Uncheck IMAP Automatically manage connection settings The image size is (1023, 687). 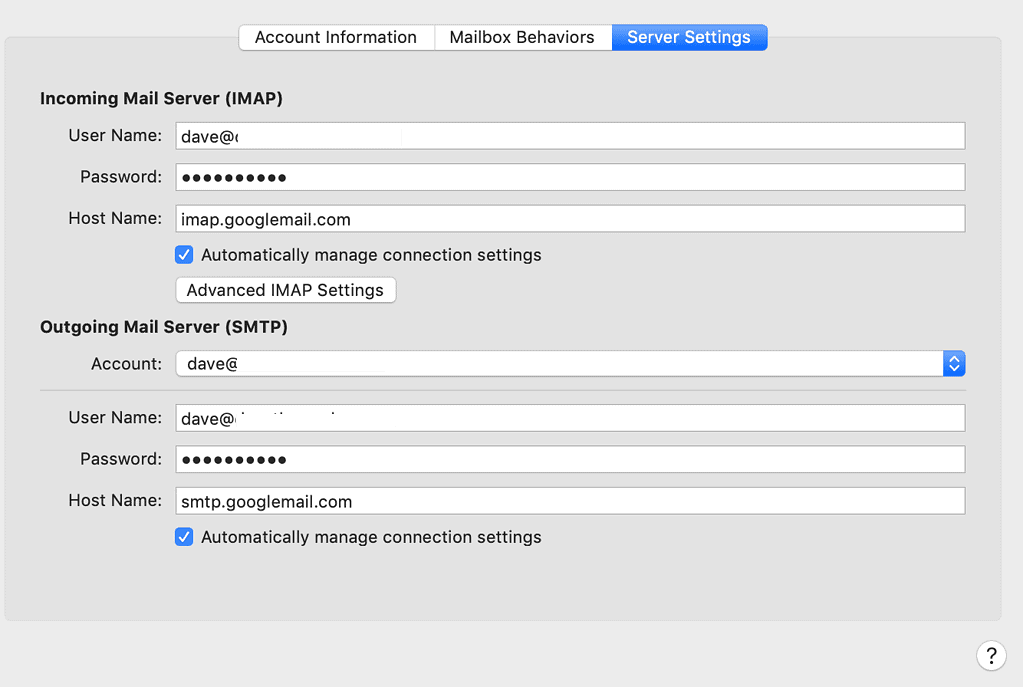(x=184, y=254)
